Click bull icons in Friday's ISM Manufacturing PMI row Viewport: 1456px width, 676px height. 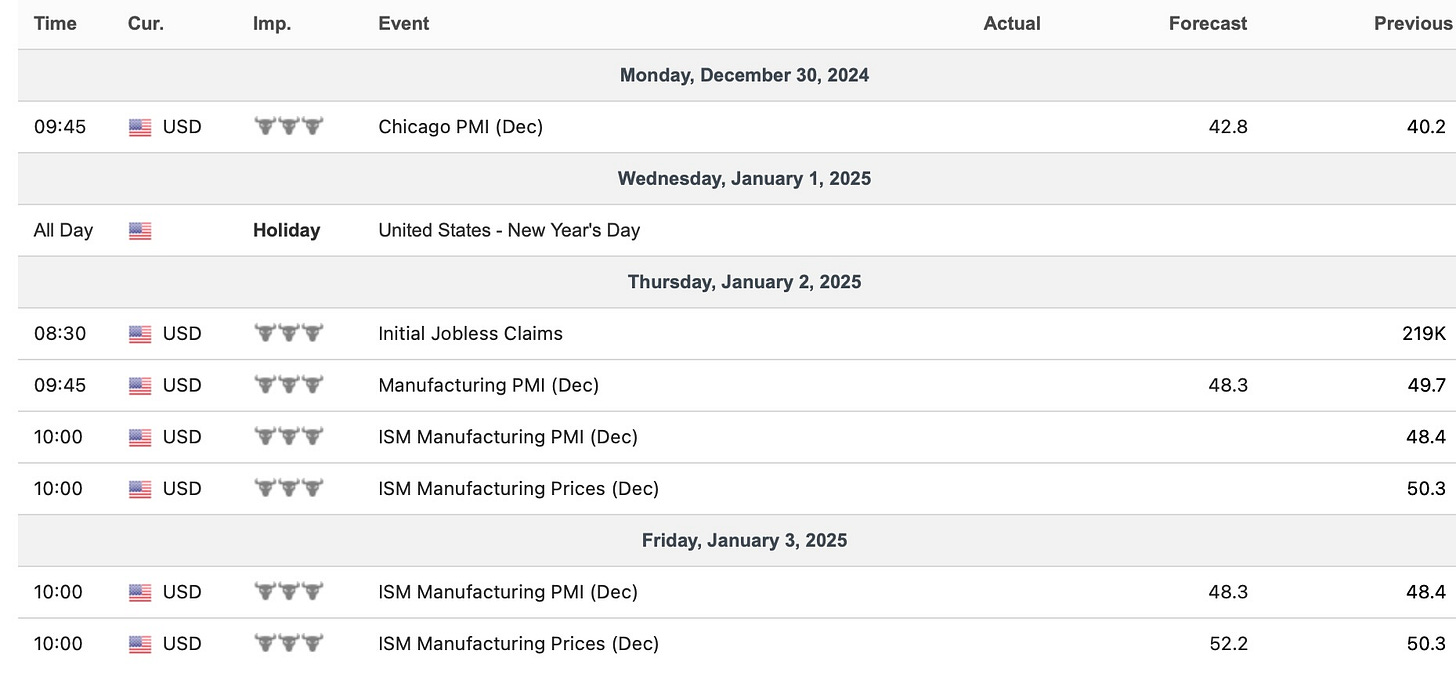(x=288, y=592)
